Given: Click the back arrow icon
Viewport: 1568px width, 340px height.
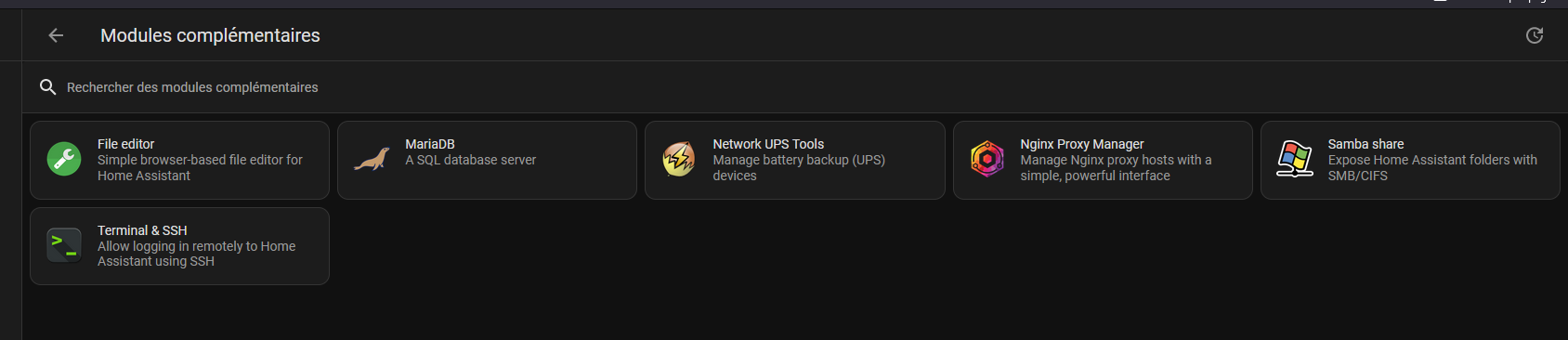Looking at the screenshot, I should tap(56, 35).
